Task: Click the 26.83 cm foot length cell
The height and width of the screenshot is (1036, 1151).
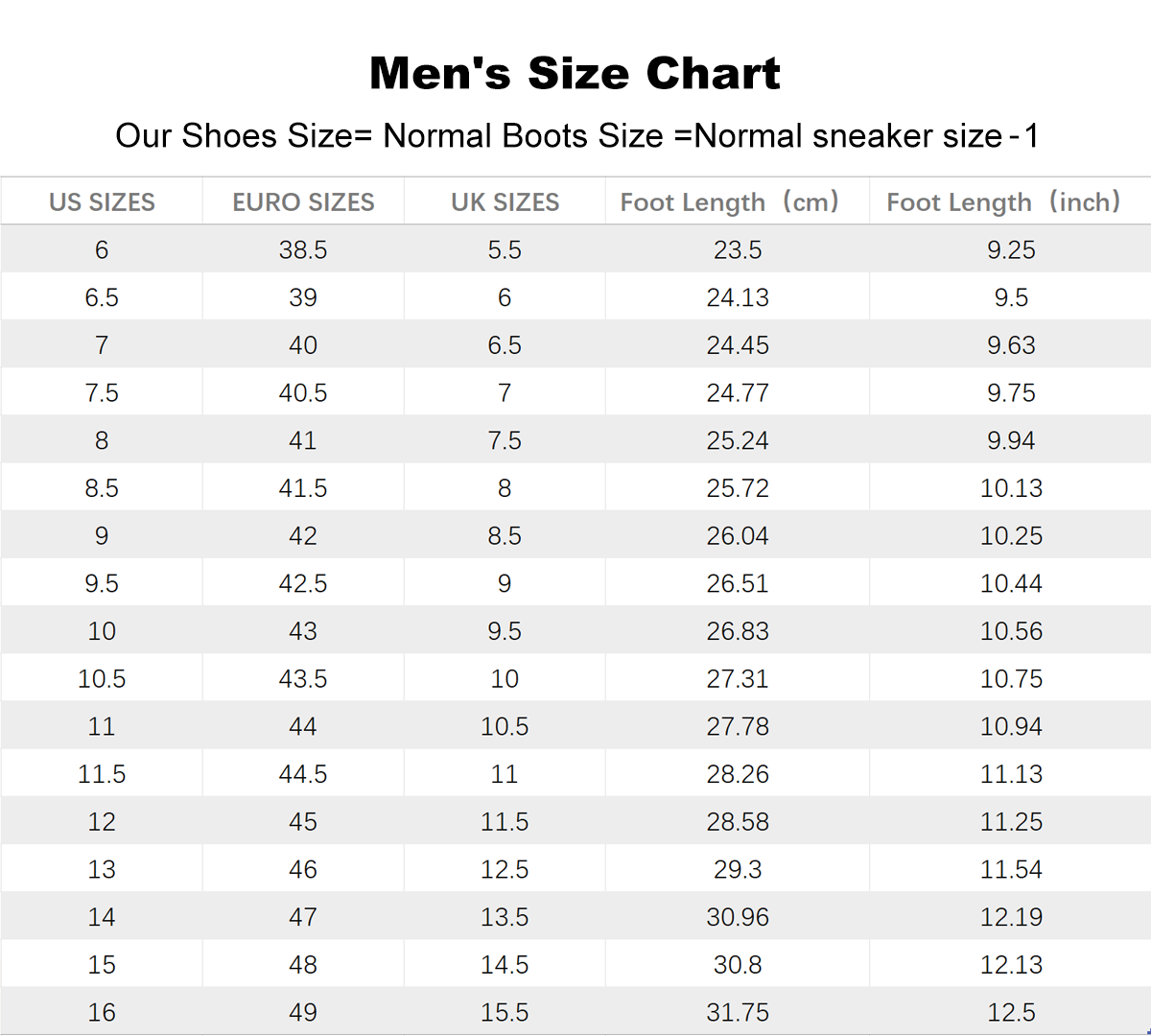Action: coord(737,631)
